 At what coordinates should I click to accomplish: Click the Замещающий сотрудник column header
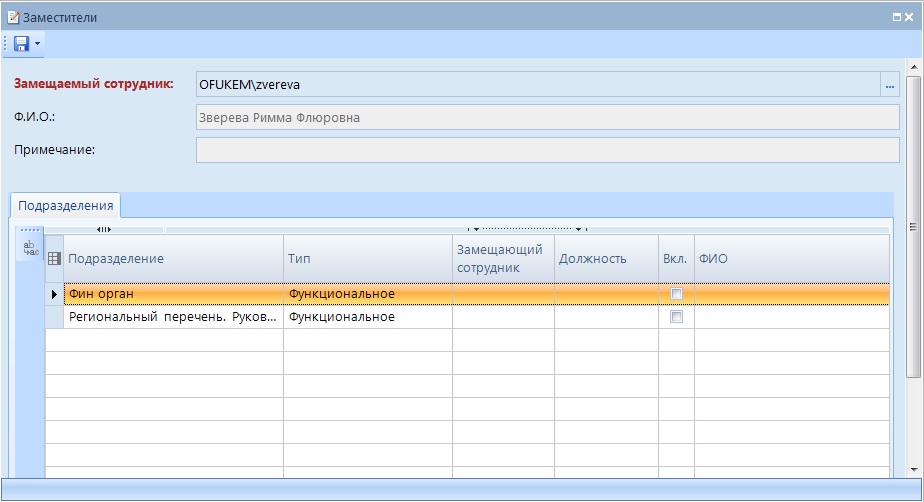pyautogui.click(x=502, y=259)
